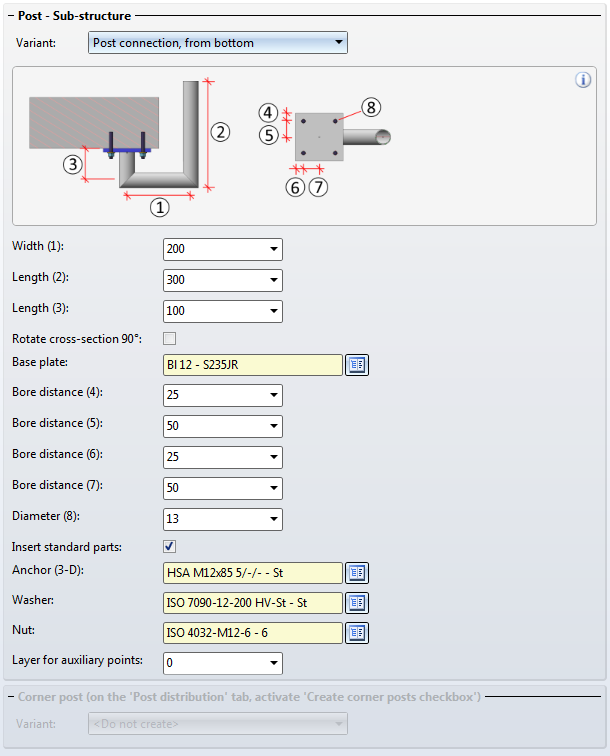Screen dimensions: 610x756
Task: Open catalogue browser for Washer
Action: (357, 603)
